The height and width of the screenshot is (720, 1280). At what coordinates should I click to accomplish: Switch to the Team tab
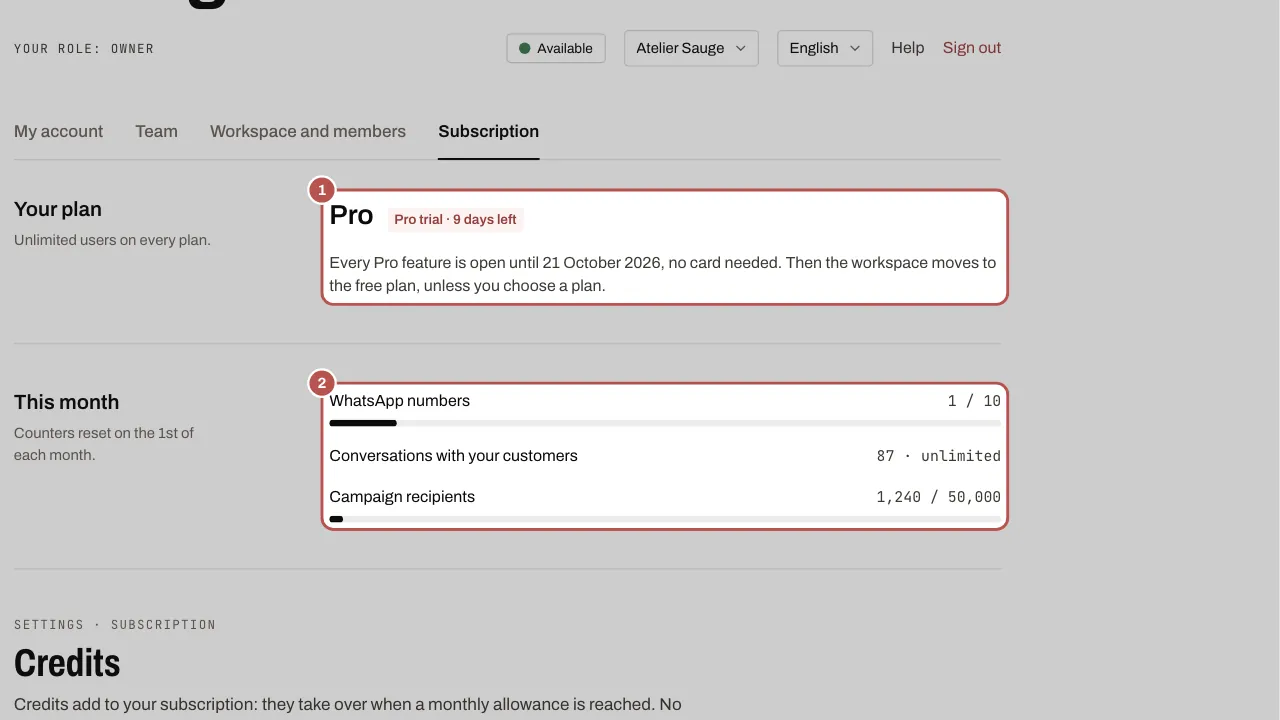157,131
